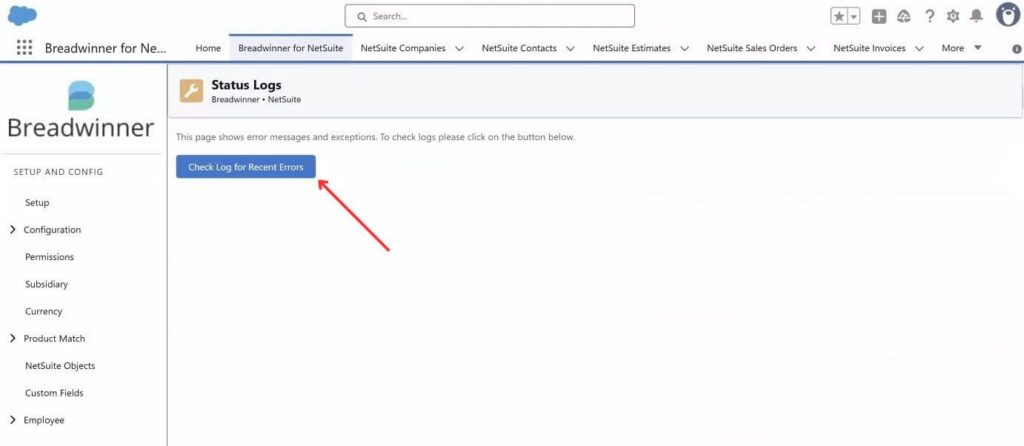Click the Status Logs wrench icon
Viewport: 1024px width, 446px height.
(191, 91)
